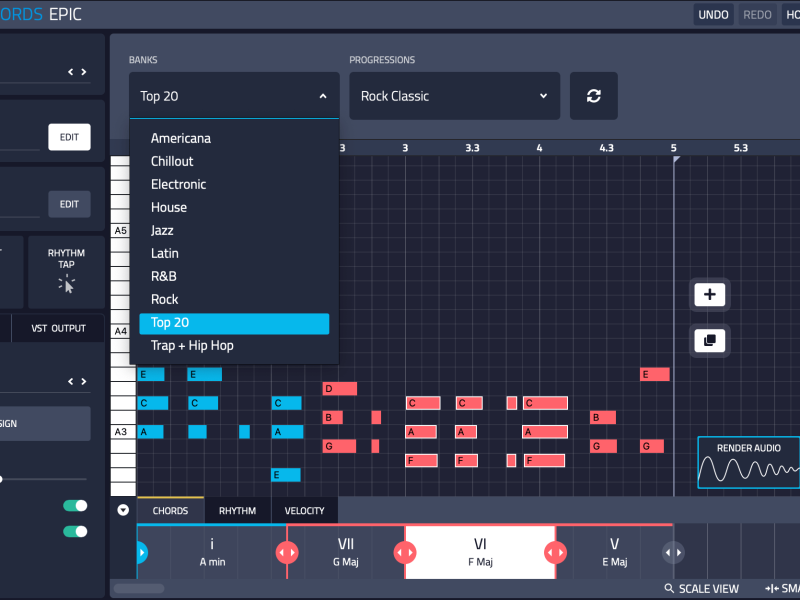Click the plus button to add a chord
Viewport: 800px width, 600px height.
coord(709,294)
